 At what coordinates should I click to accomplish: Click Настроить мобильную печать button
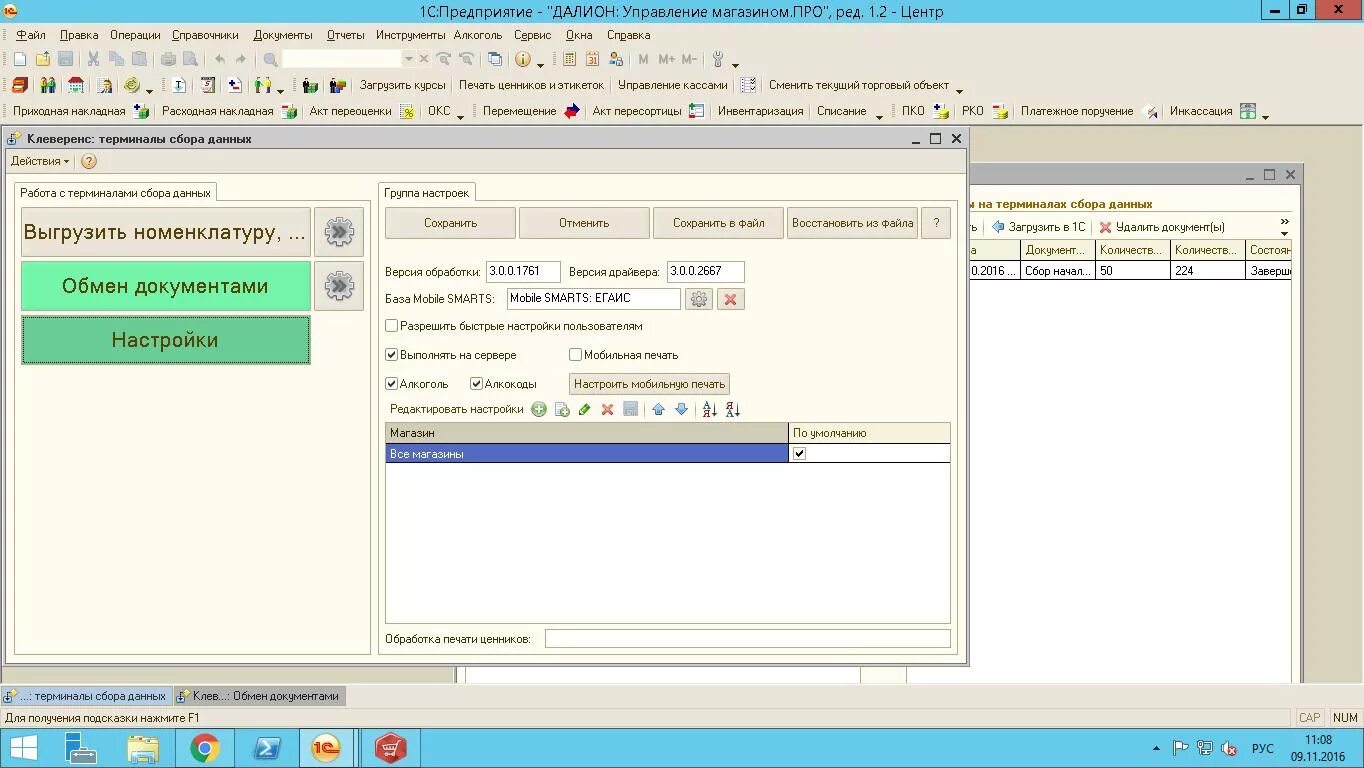(x=649, y=384)
